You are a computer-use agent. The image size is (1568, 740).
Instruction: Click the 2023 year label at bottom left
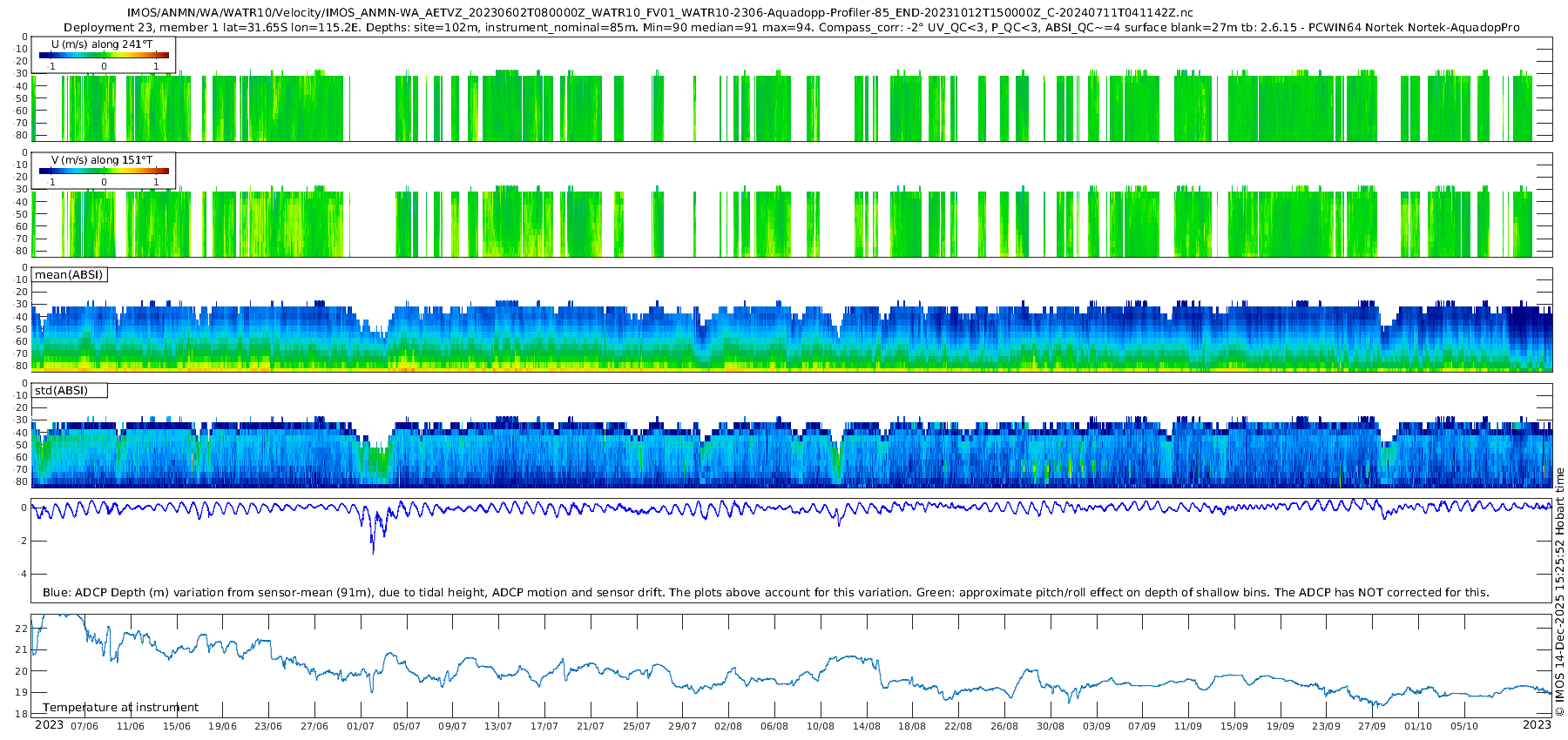pyautogui.click(x=49, y=725)
